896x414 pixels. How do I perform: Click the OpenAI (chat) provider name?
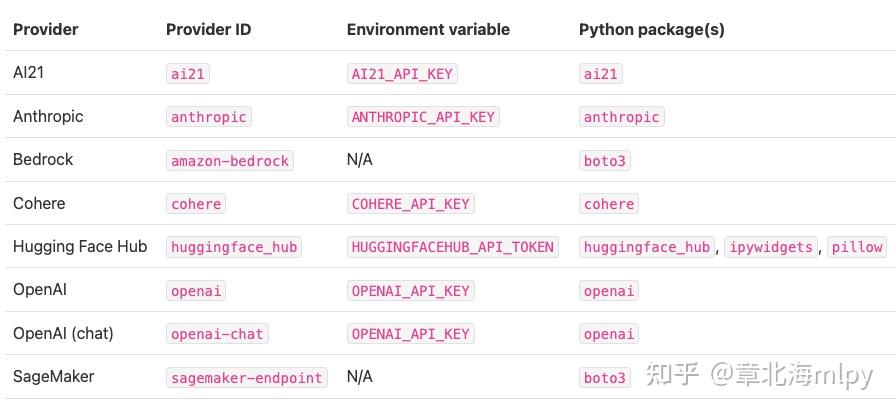[63, 334]
